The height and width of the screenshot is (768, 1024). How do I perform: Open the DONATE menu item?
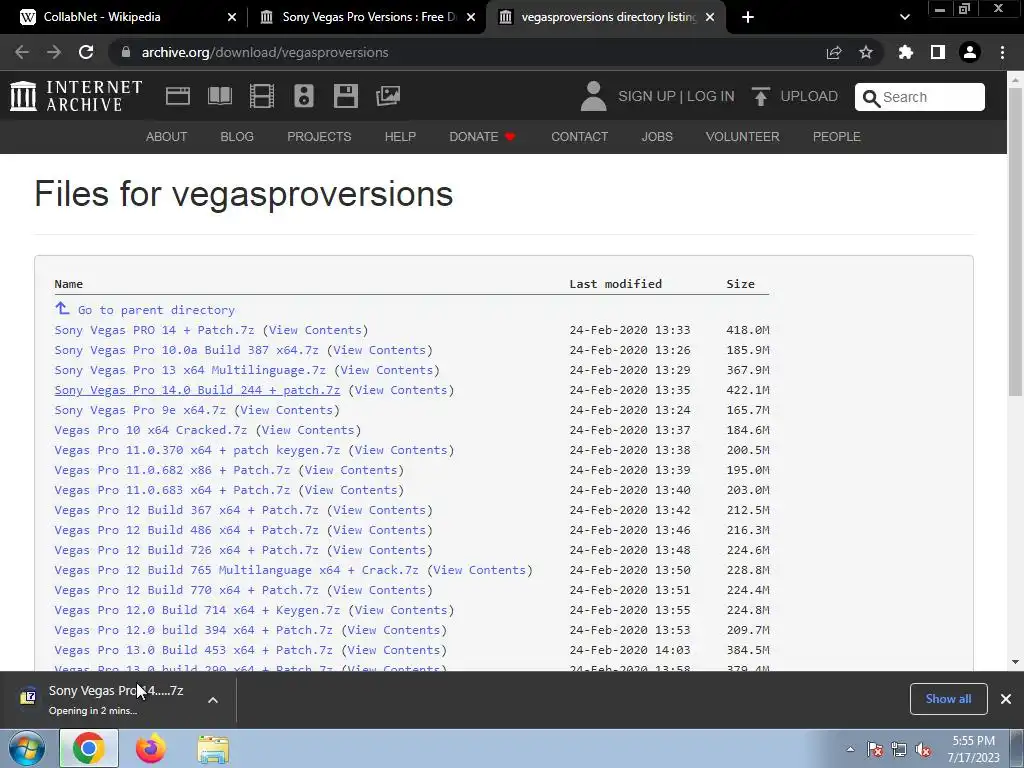(482, 136)
